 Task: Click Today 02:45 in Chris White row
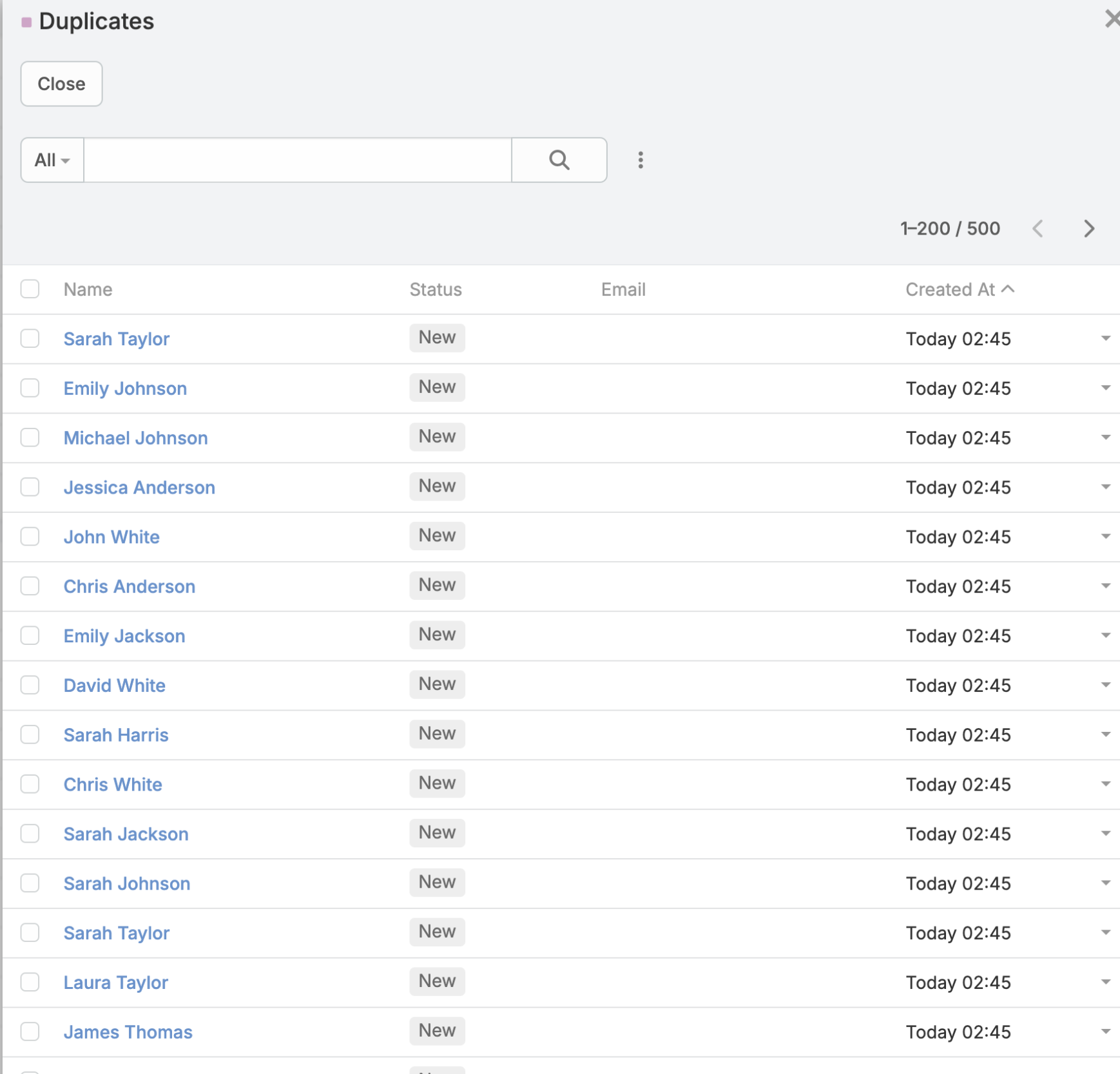coord(958,785)
